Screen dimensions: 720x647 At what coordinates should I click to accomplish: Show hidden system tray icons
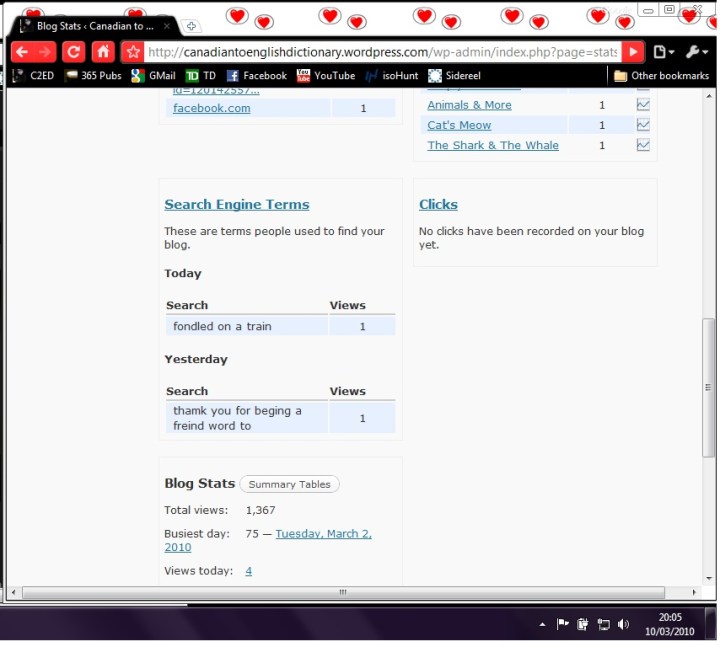tap(543, 624)
